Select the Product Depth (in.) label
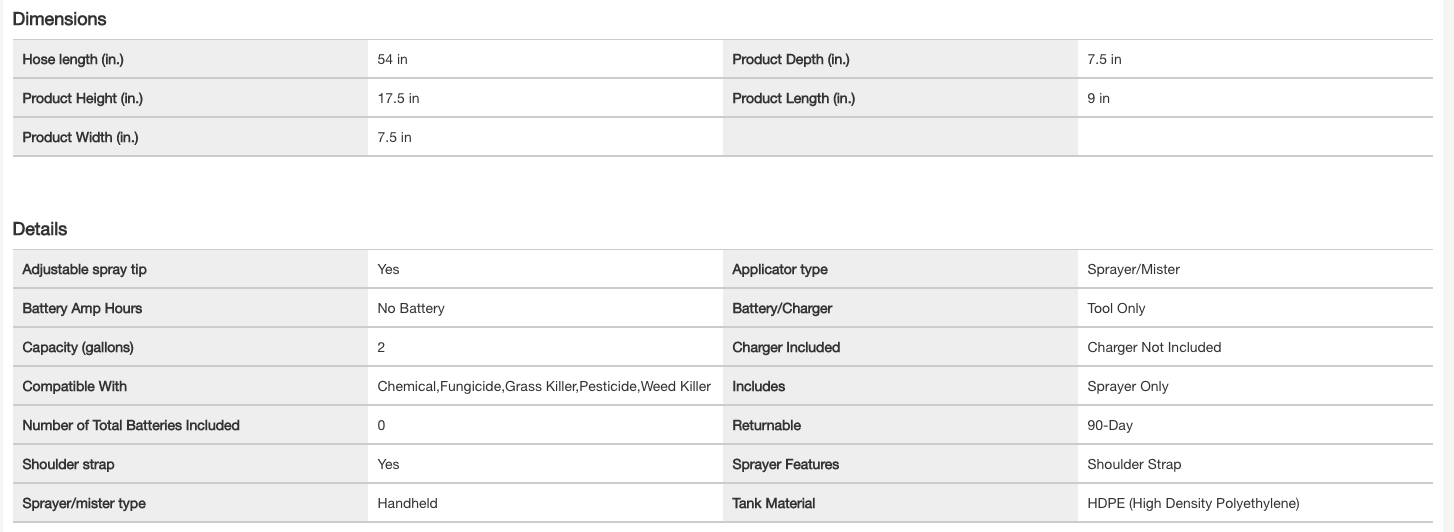This screenshot has width=1454, height=532. coord(790,59)
